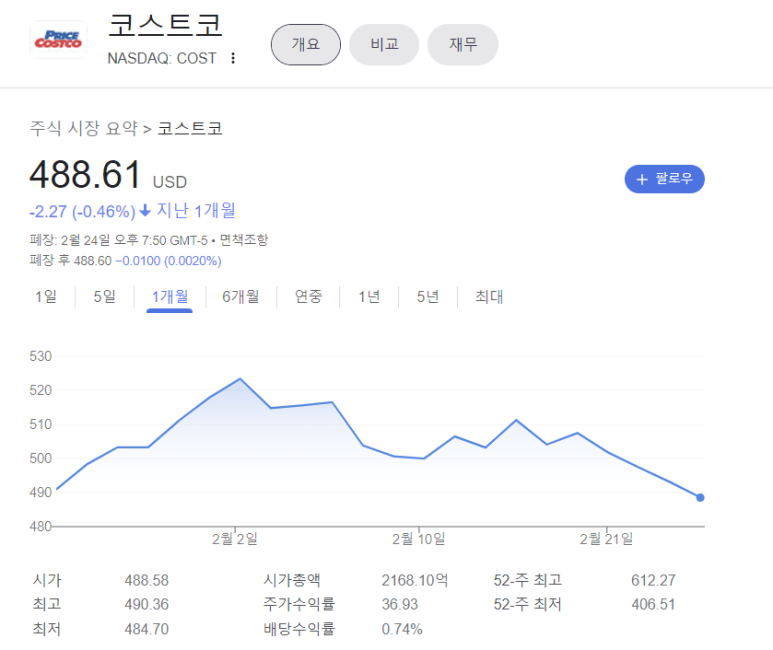Click the 52-주 최고 value 612.27
The height and width of the screenshot is (650, 773).
pyautogui.click(x=653, y=580)
